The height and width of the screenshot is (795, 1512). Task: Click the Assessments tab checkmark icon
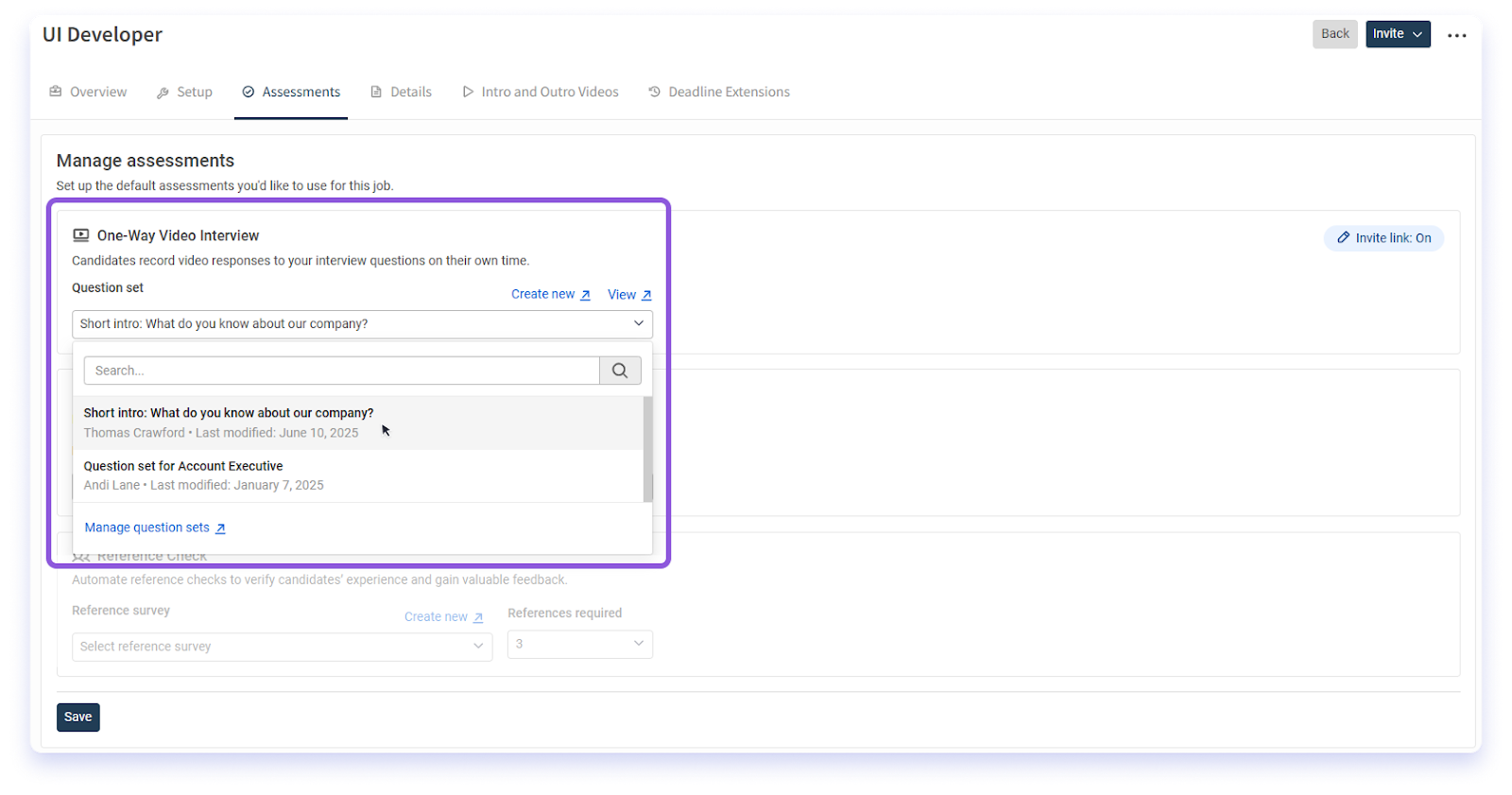[x=249, y=92]
